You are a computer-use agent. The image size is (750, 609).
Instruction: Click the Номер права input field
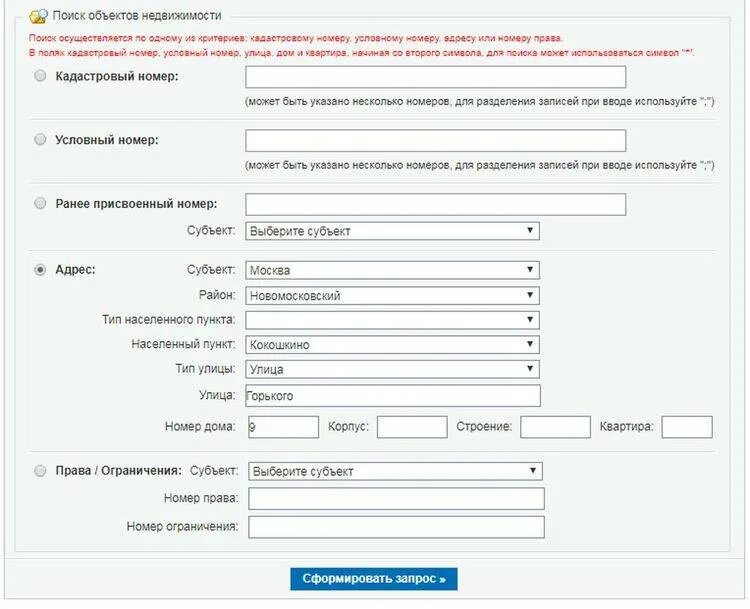point(396,499)
